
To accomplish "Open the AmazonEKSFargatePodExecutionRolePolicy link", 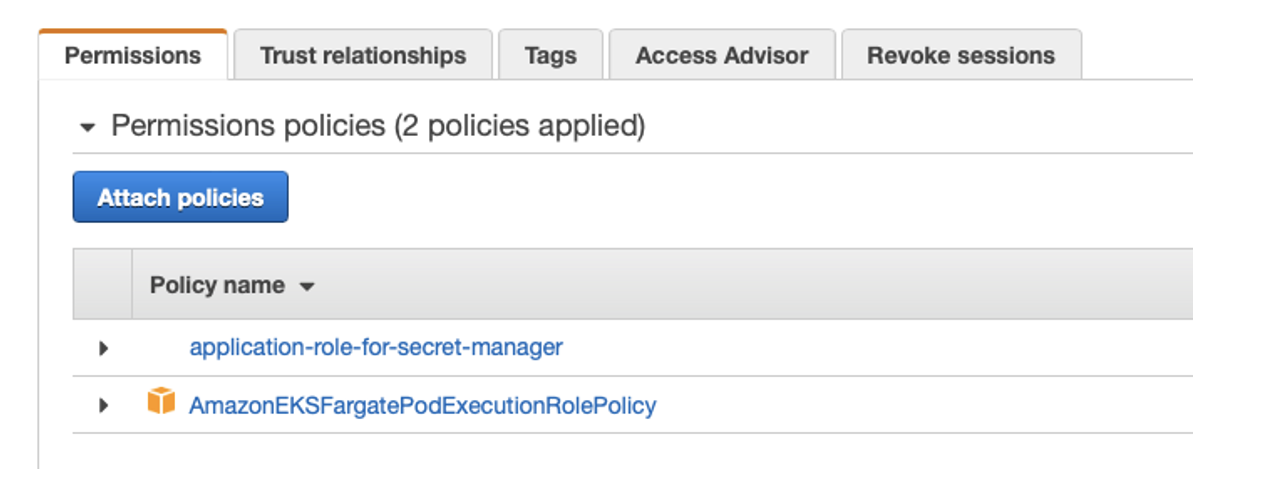I will [x=422, y=406].
